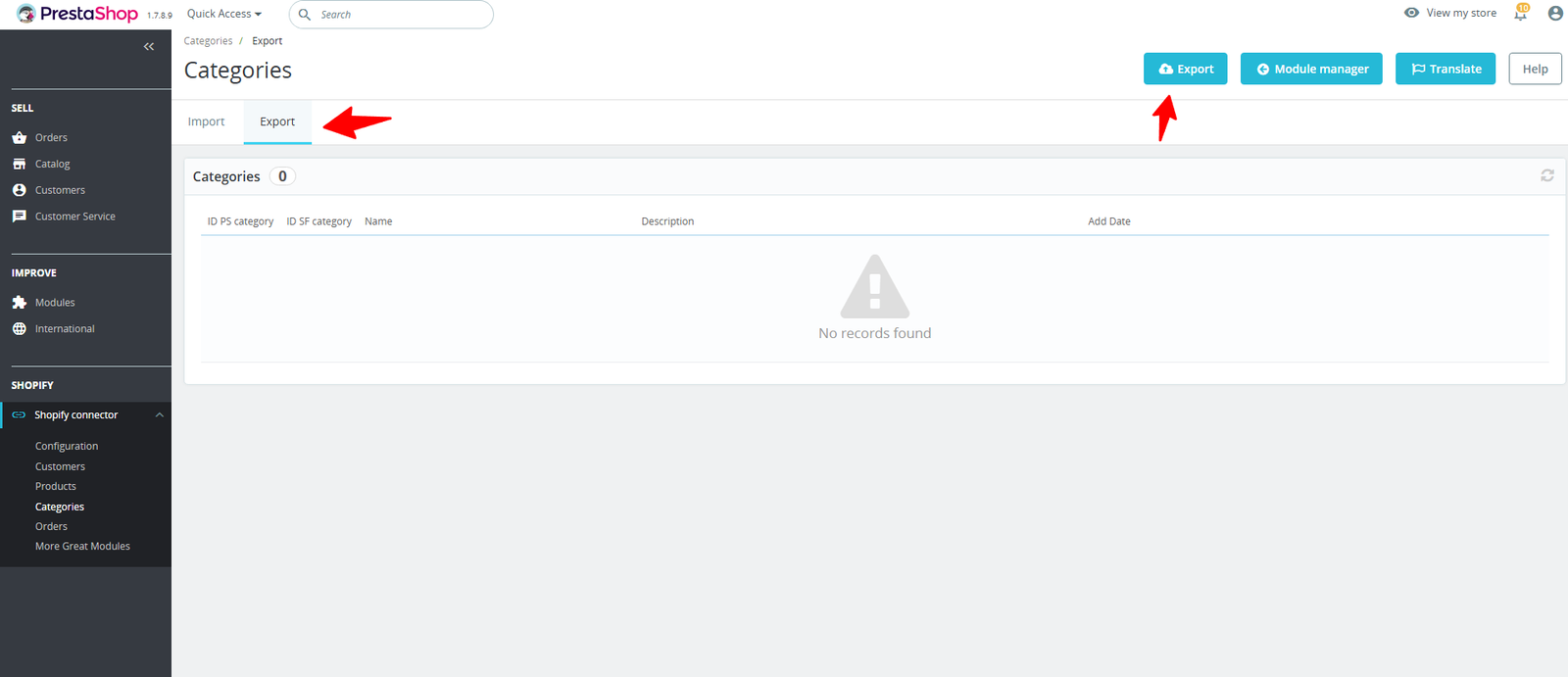Click the International globe icon
Viewport: 1568px width, 677px height.
tap(20, 329)
